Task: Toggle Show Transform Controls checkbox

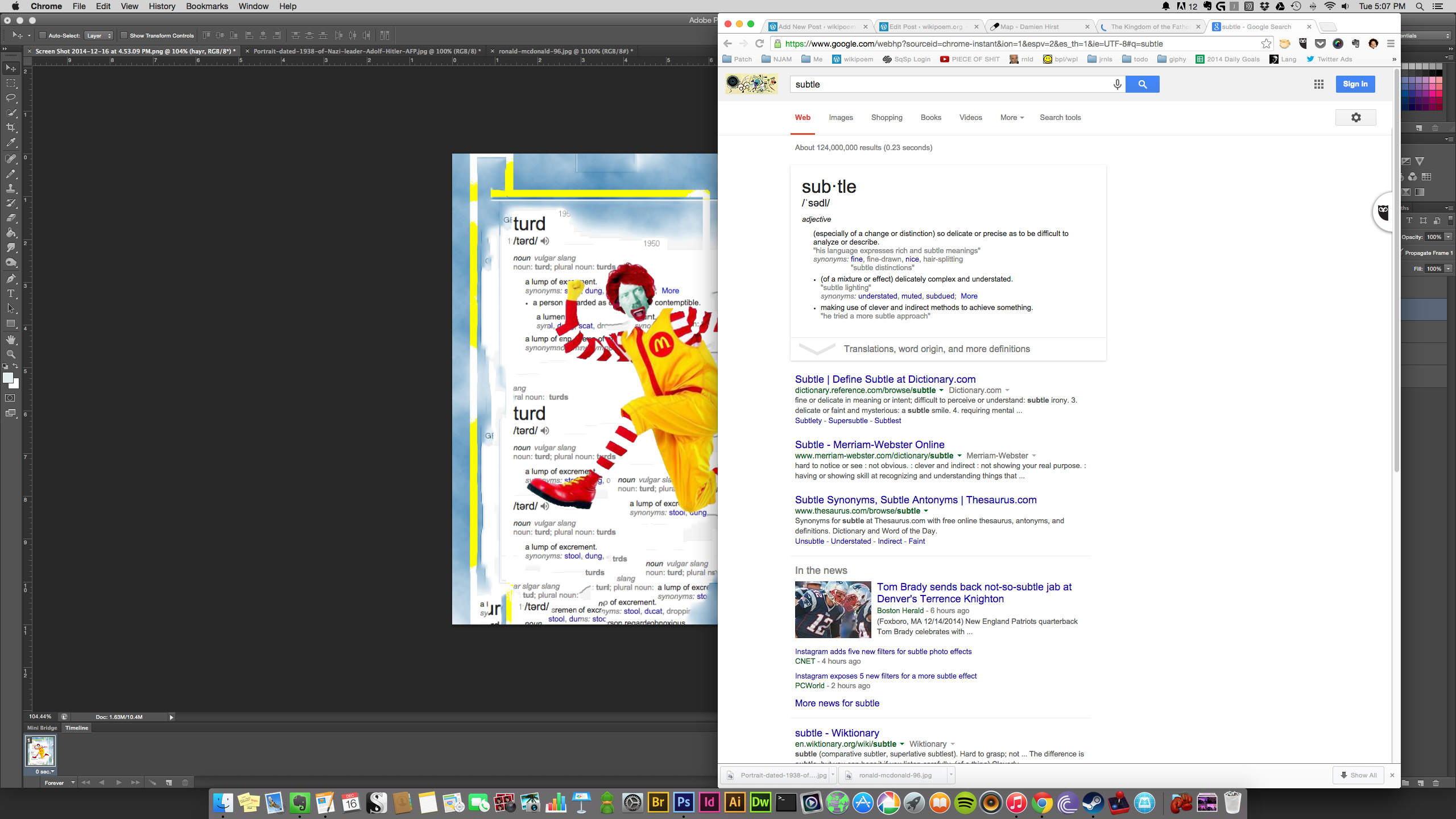Action: pos(124,35)
